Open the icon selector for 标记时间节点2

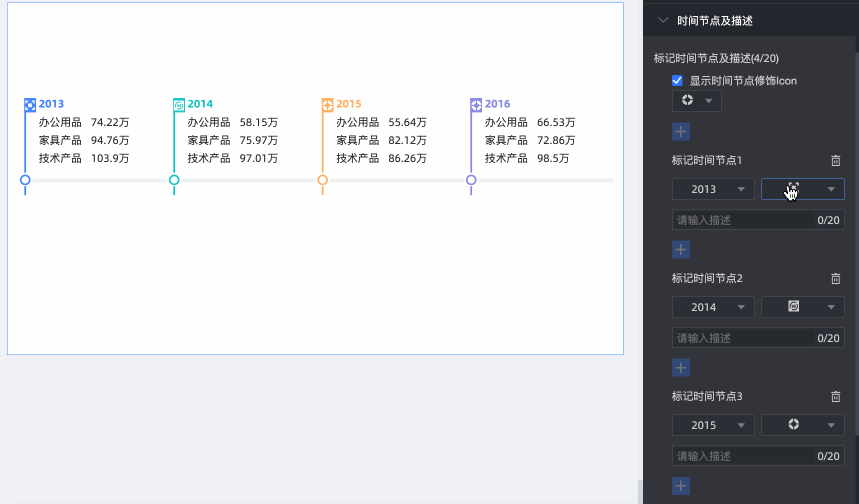coord(803,307)
